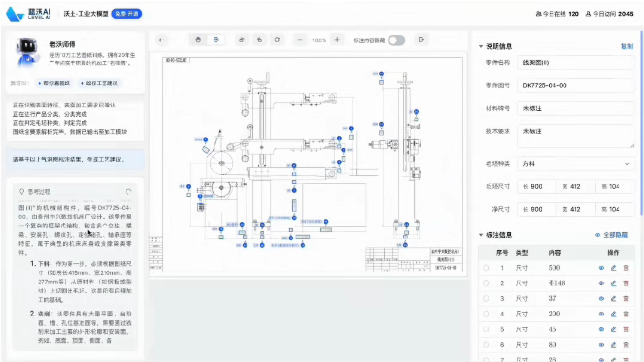Viewport: 644px width, 362px height.
Task: Click the export icon right of the toggle
Action: tap(421, 40)
